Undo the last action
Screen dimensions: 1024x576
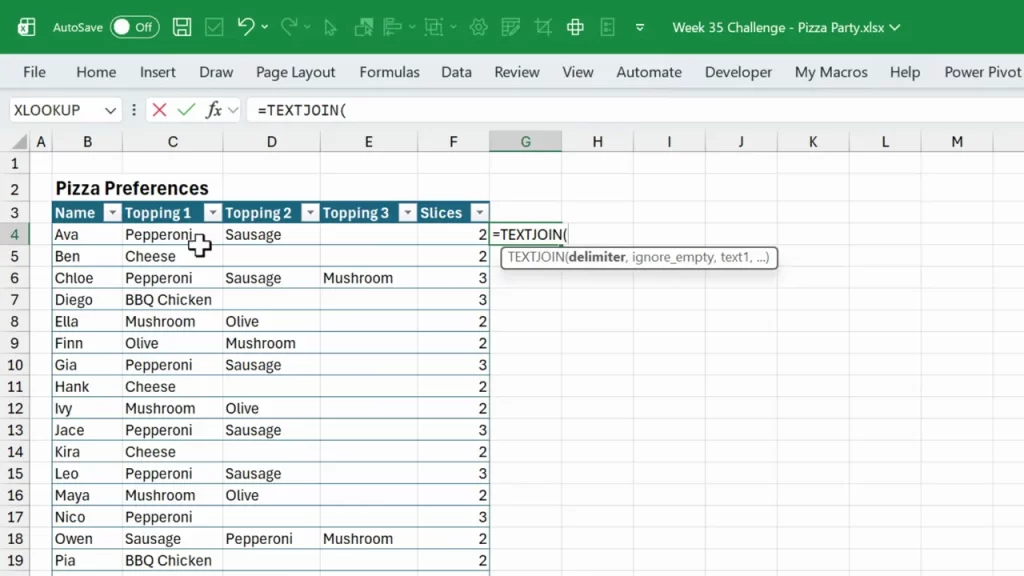tap(247, 27)
